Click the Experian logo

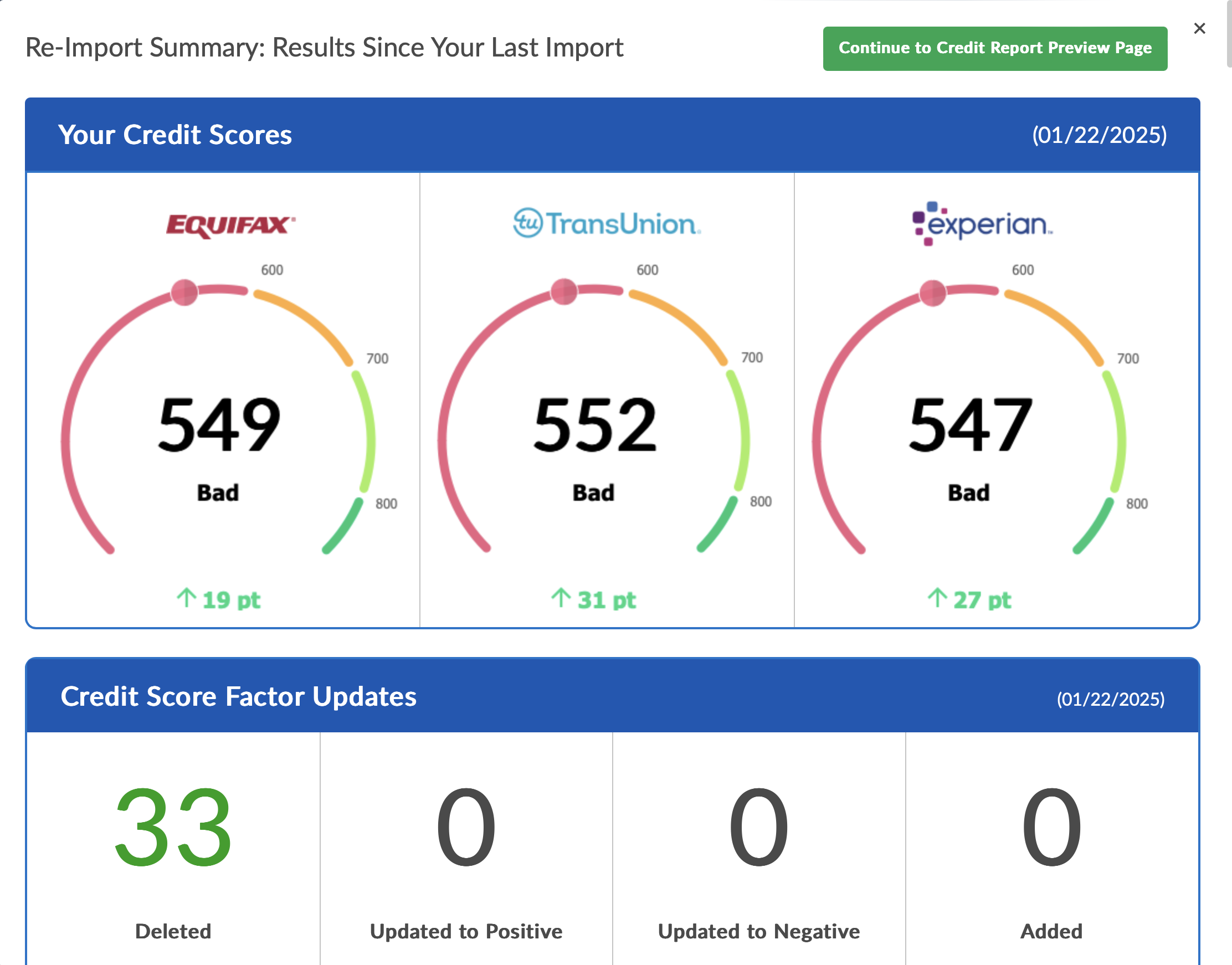982,224
